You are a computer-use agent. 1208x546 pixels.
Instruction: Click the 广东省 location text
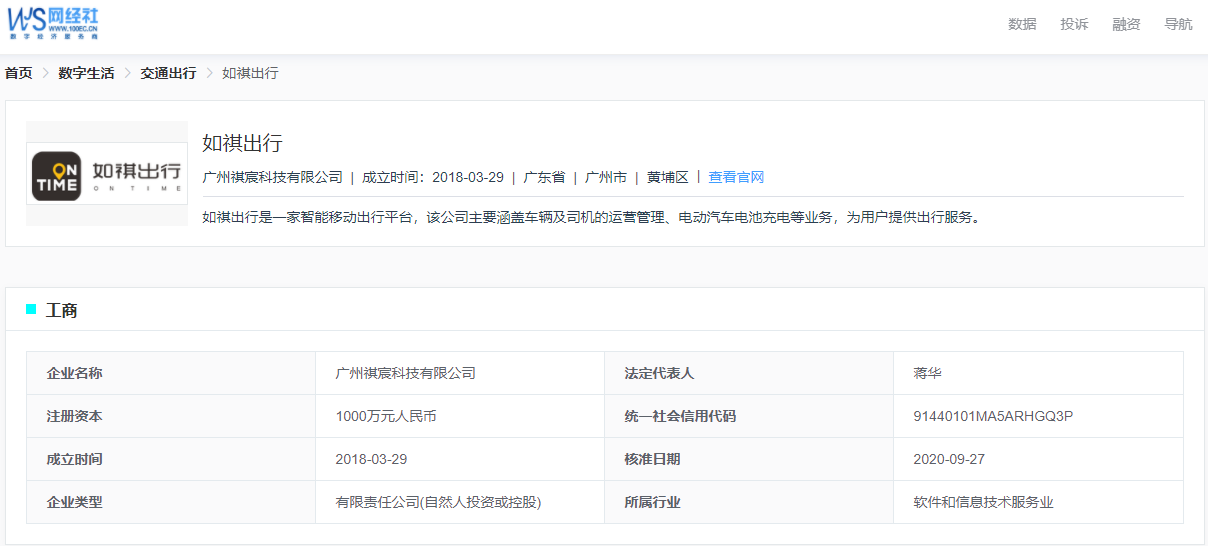(544, 177)
